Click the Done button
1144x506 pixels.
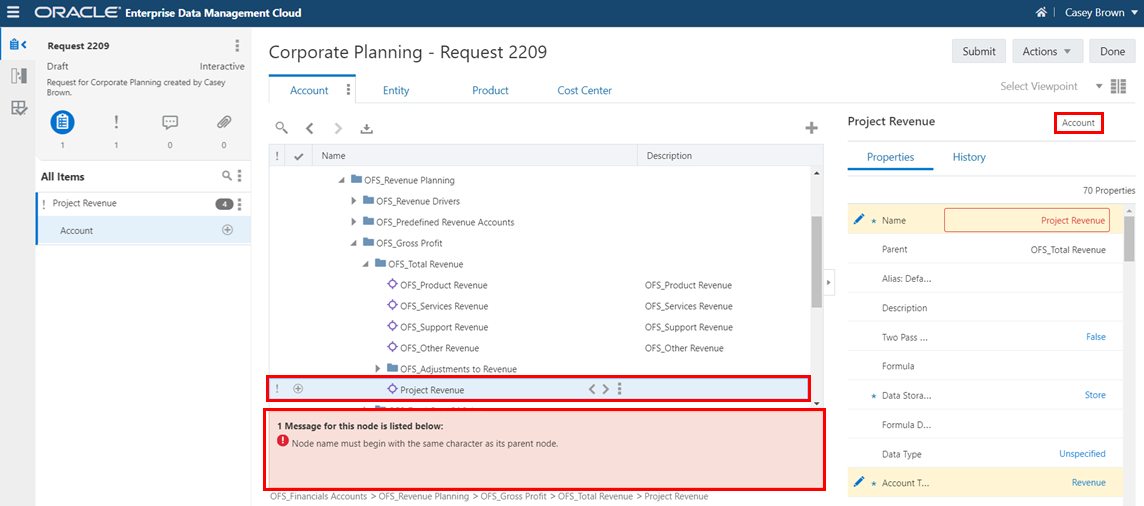(x=1112, y=51)
